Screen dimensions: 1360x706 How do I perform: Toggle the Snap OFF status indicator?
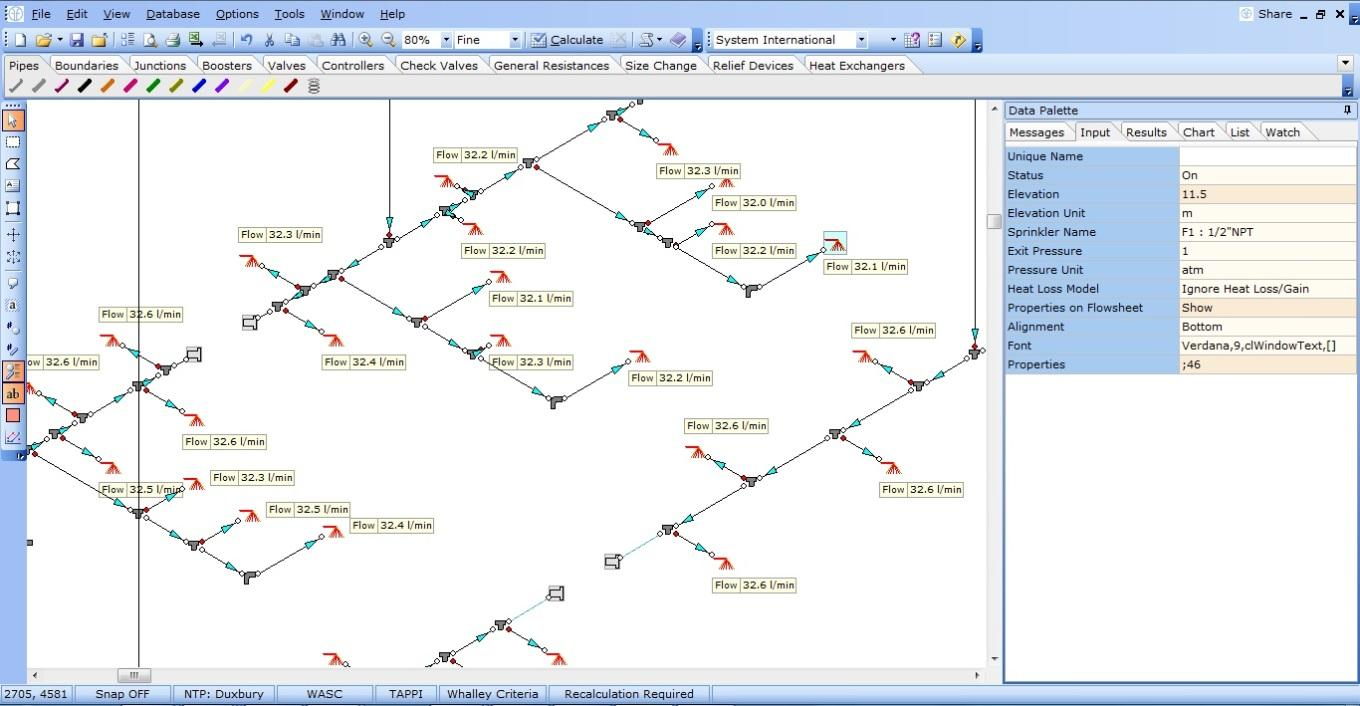(122, 694)
